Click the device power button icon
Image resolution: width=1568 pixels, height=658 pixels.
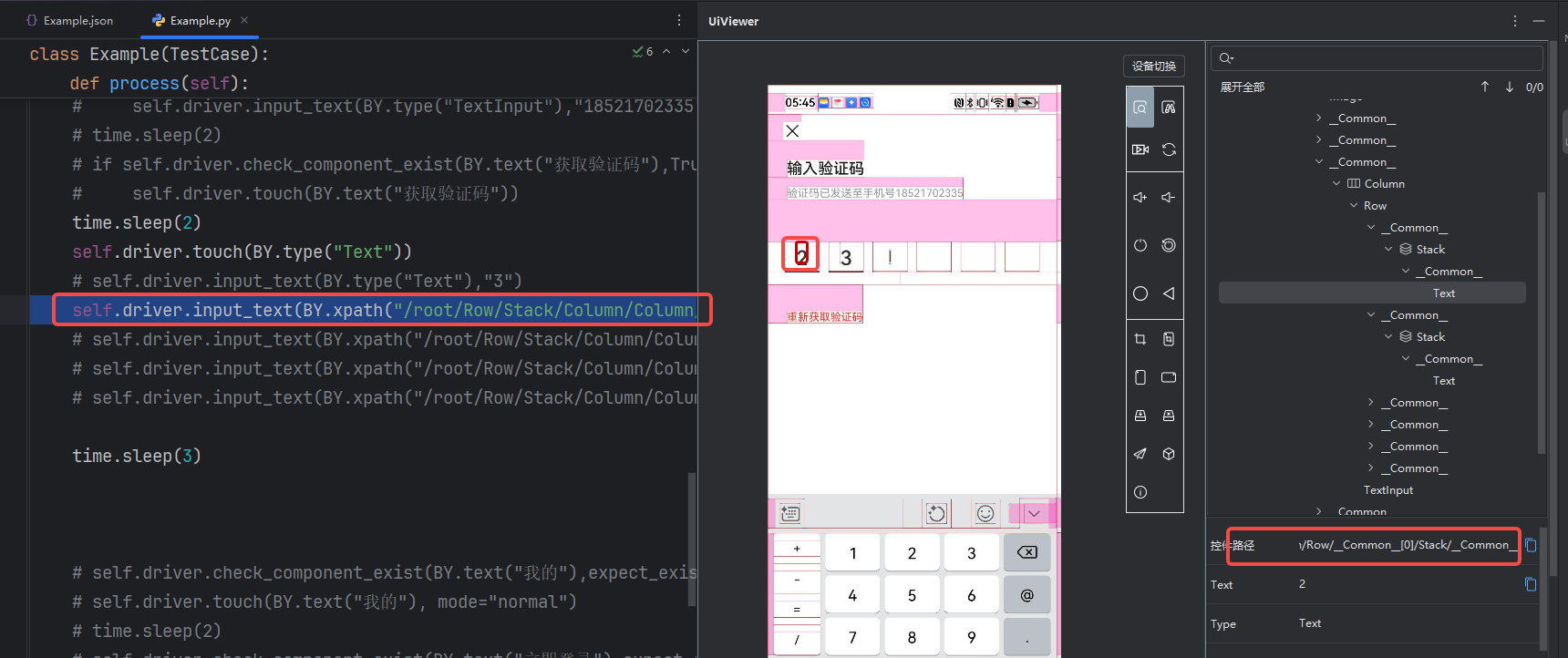click(x=1140, y=245)
